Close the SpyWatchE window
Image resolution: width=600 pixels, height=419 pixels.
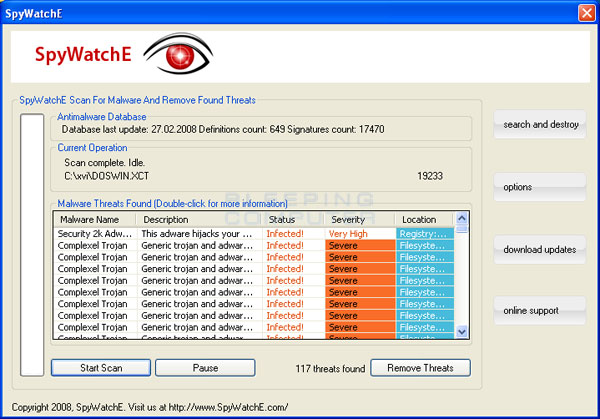[586, 13]
